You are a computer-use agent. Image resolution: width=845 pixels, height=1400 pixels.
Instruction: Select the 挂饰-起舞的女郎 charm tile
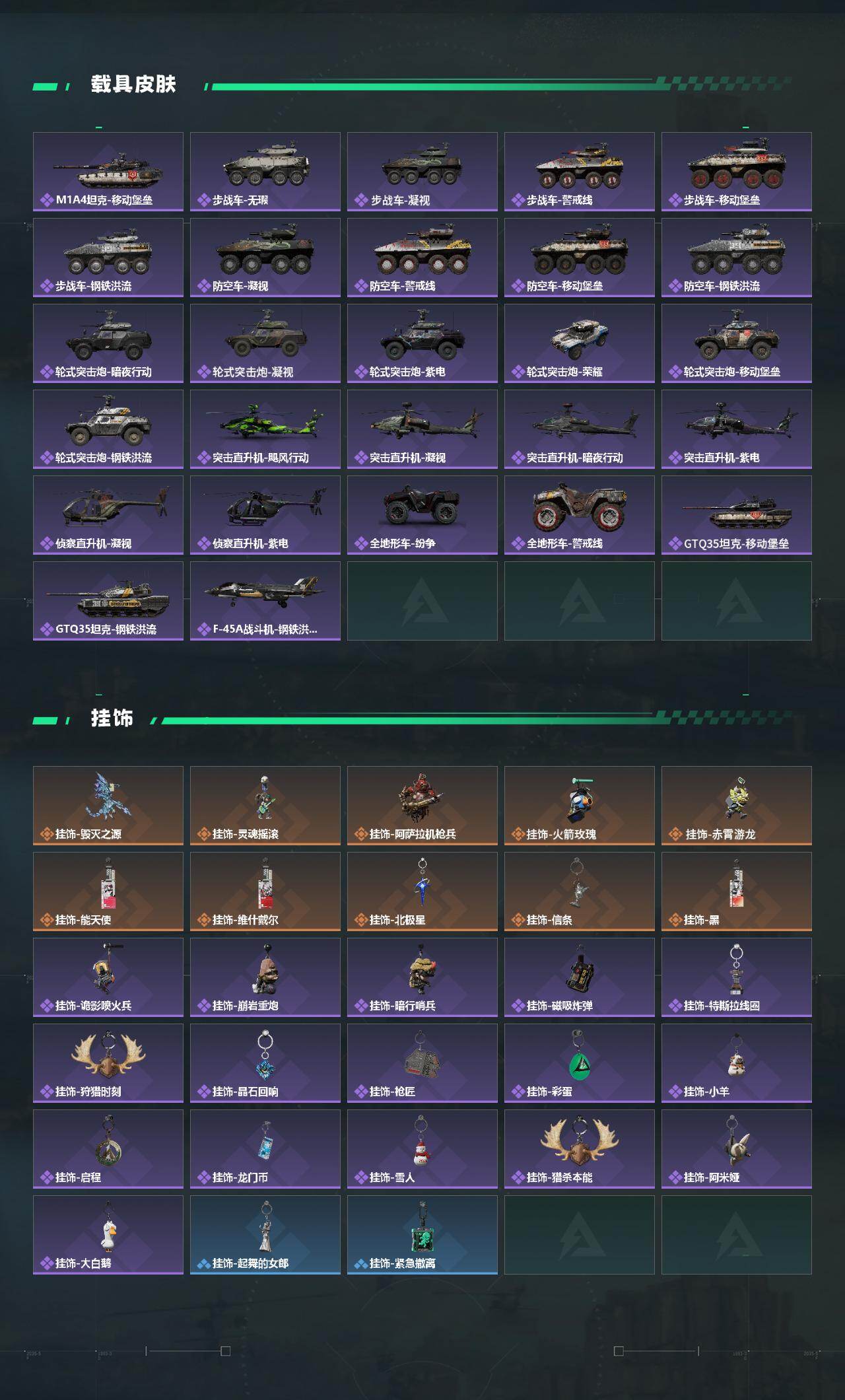point(265,1235)
